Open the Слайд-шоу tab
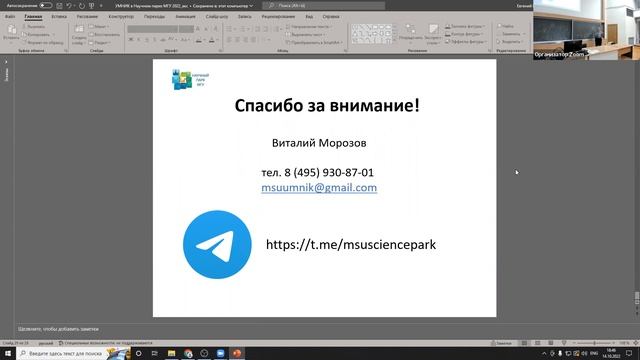This screenshot has width=640, height=360. [217, 17]
